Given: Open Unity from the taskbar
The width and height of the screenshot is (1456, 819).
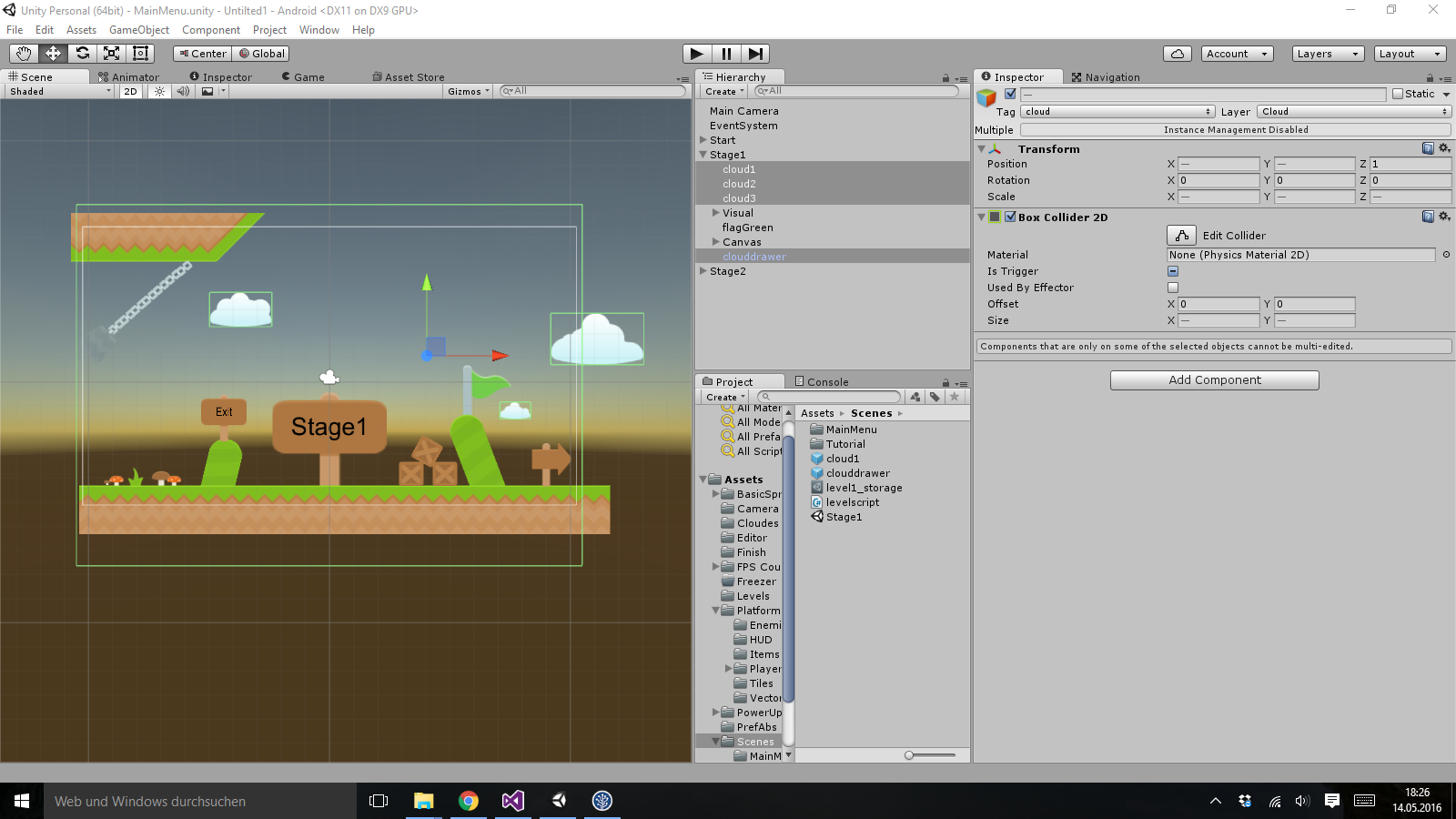Looking at the screenshot, I should pos(558,801).
